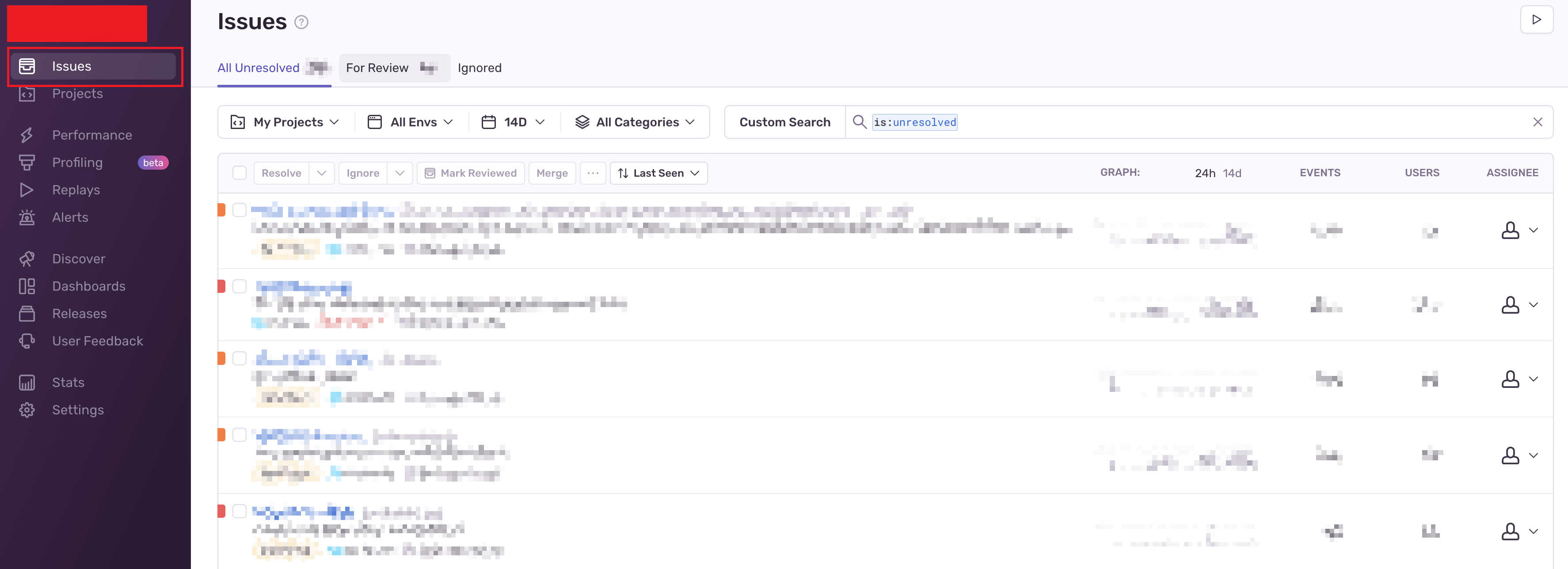Open the Profiling sidebar icon

point(27,163)
